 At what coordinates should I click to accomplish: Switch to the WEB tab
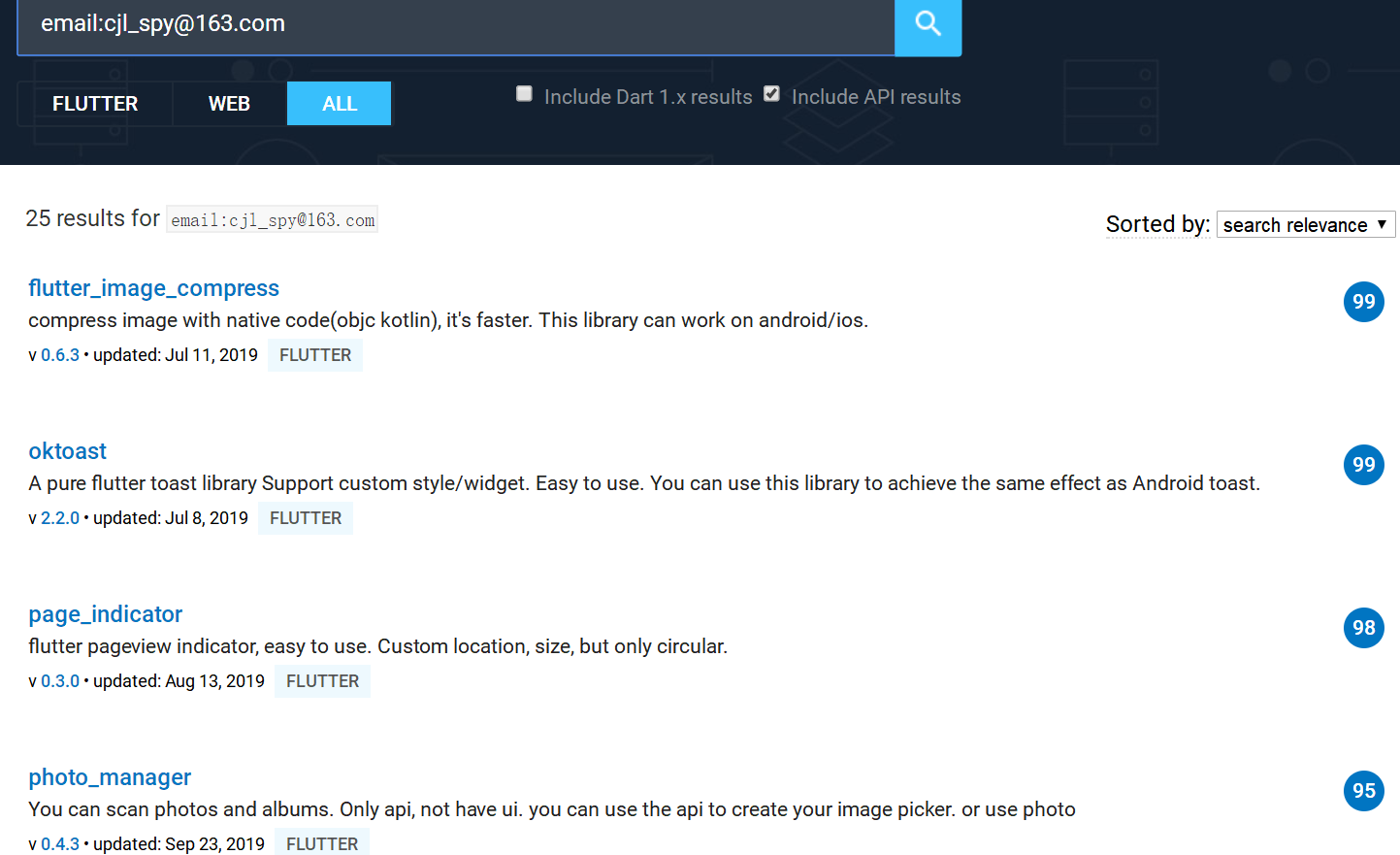(230, 104)
